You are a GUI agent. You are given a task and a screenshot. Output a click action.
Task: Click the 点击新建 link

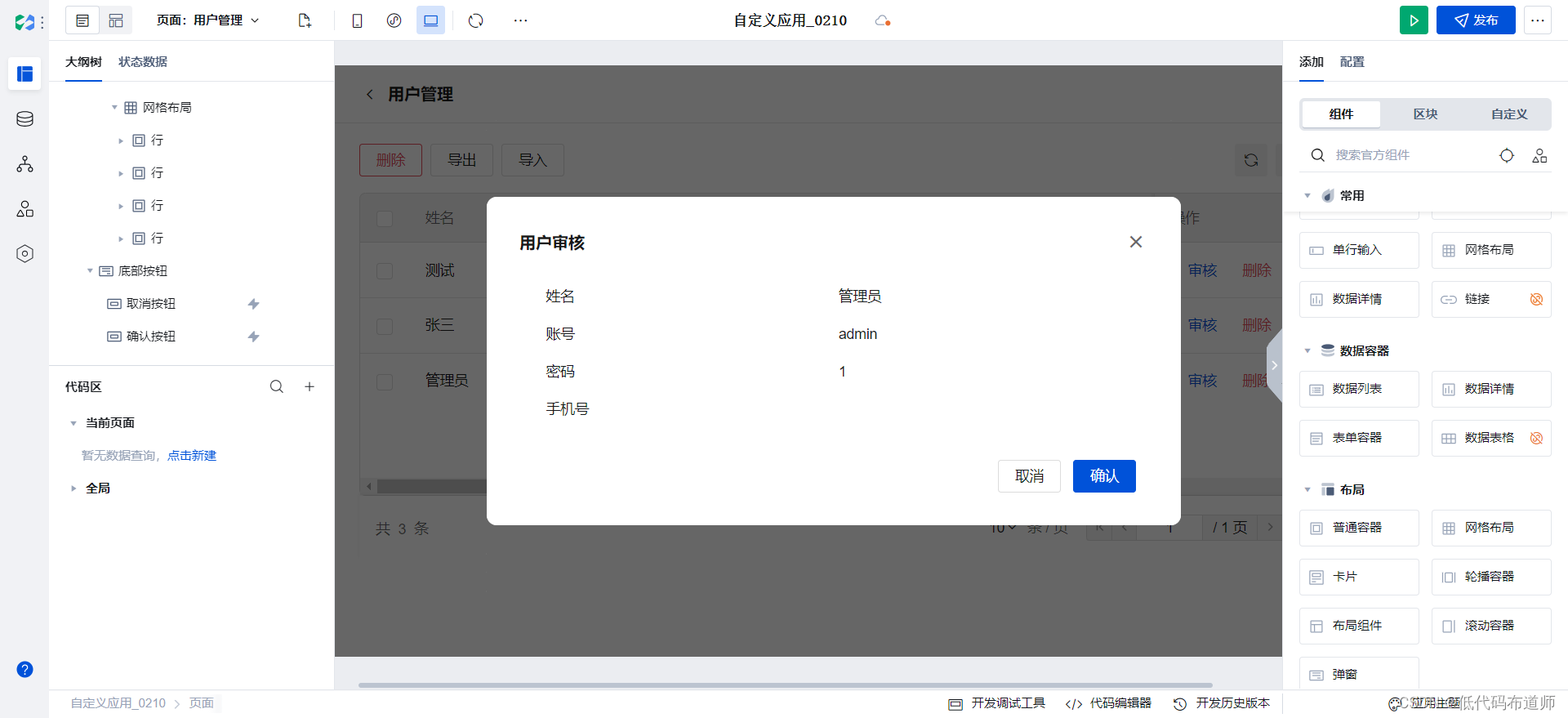point(192,456)
